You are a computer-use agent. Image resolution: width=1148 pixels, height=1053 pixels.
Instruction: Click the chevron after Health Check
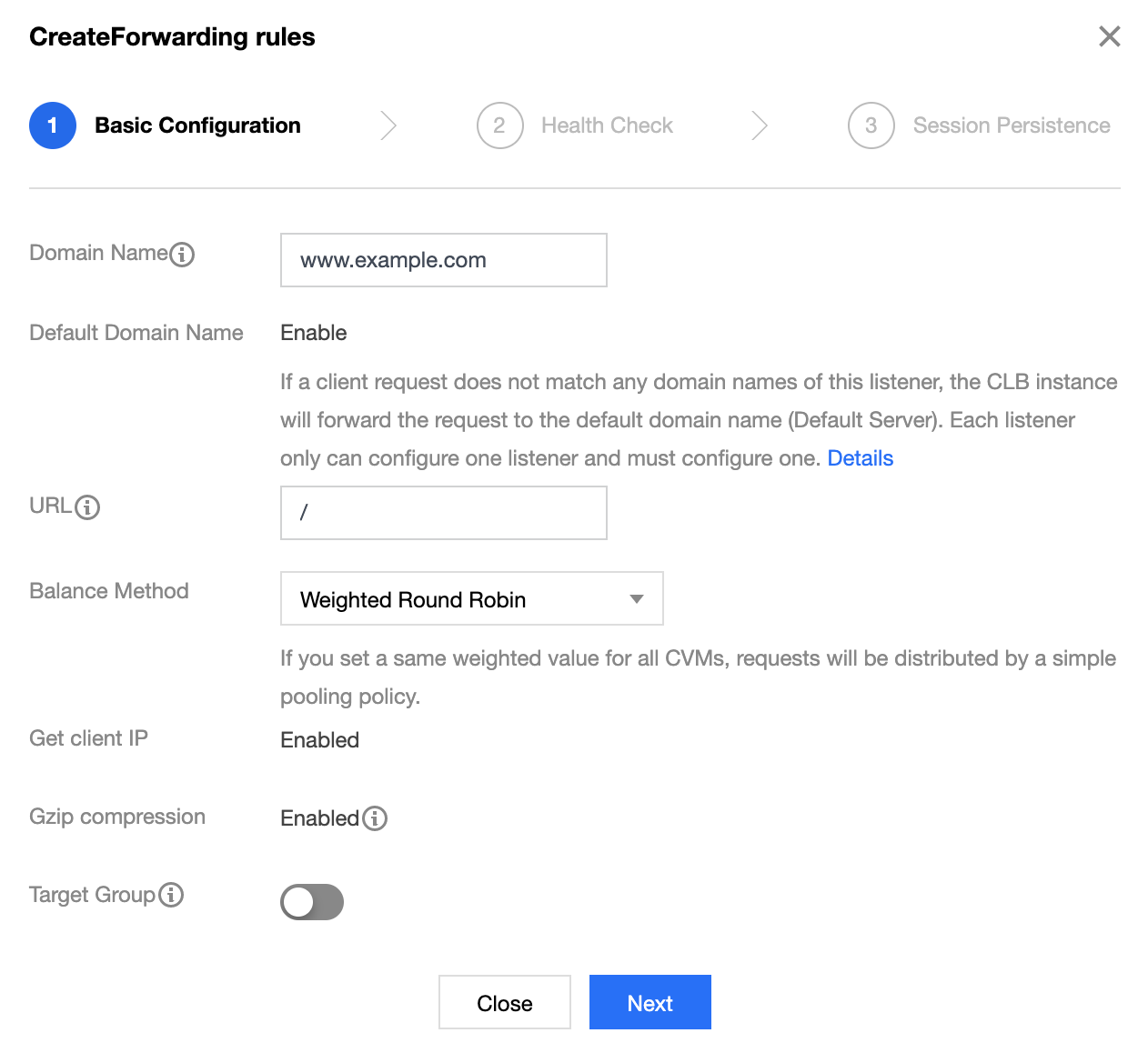[x=760, y=125]
